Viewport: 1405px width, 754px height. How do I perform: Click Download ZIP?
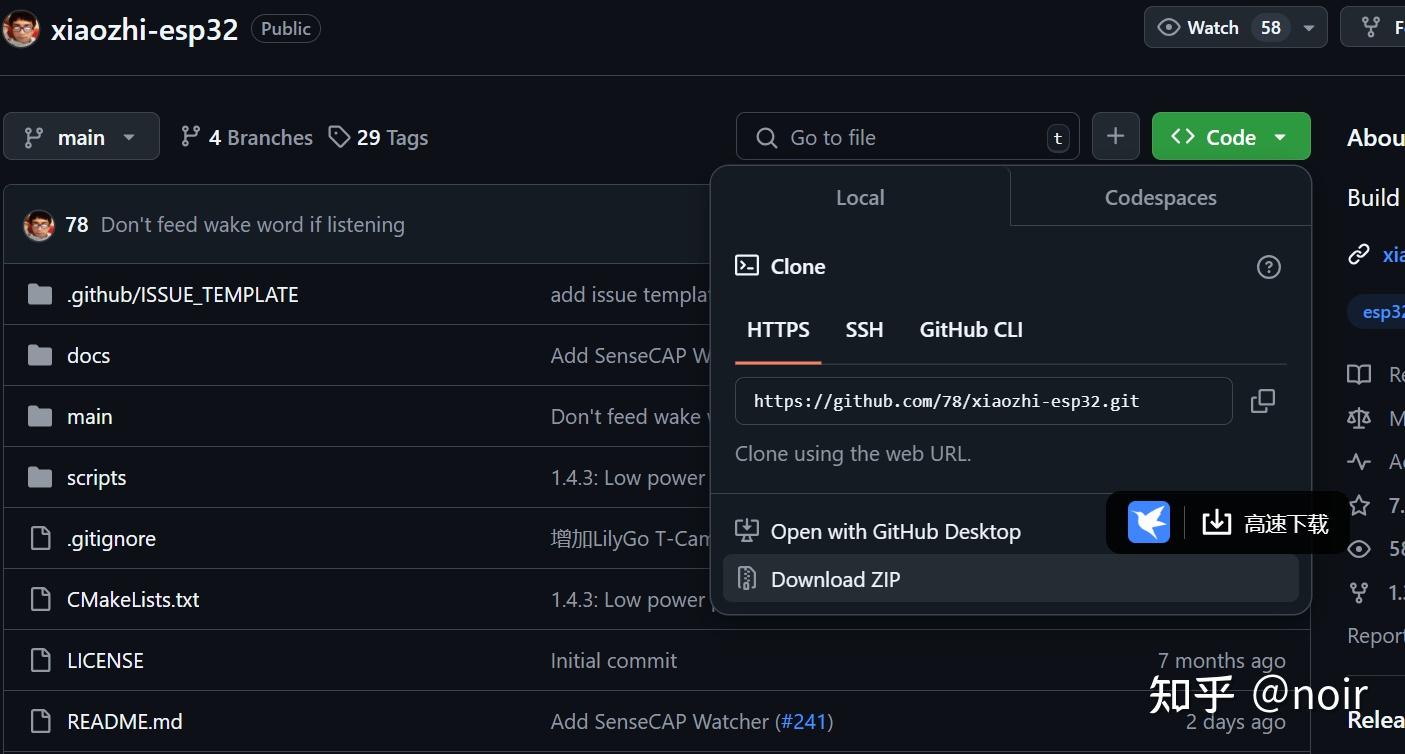(x=835, y=579)
